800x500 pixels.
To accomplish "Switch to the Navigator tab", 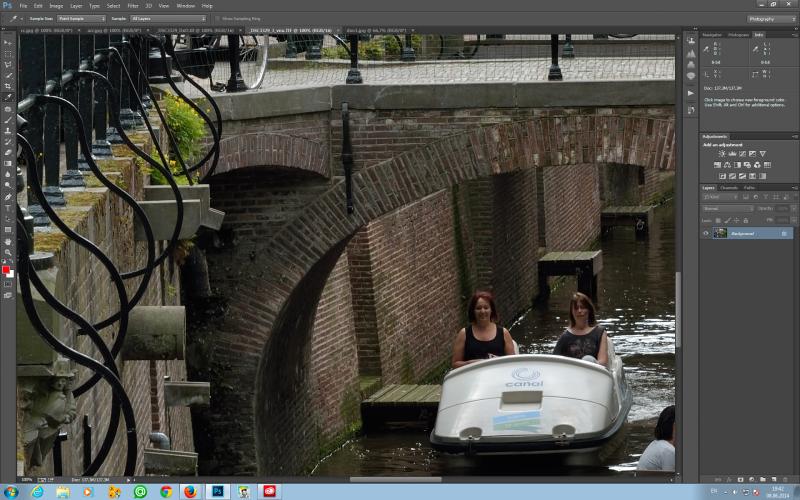I will (712, 35).
